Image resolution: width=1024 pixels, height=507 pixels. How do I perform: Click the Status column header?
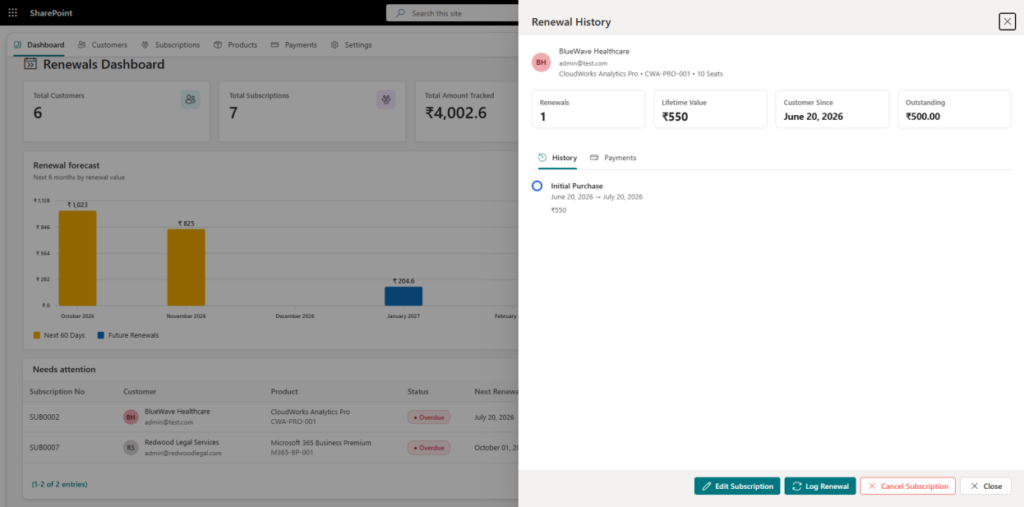[418, 391]
